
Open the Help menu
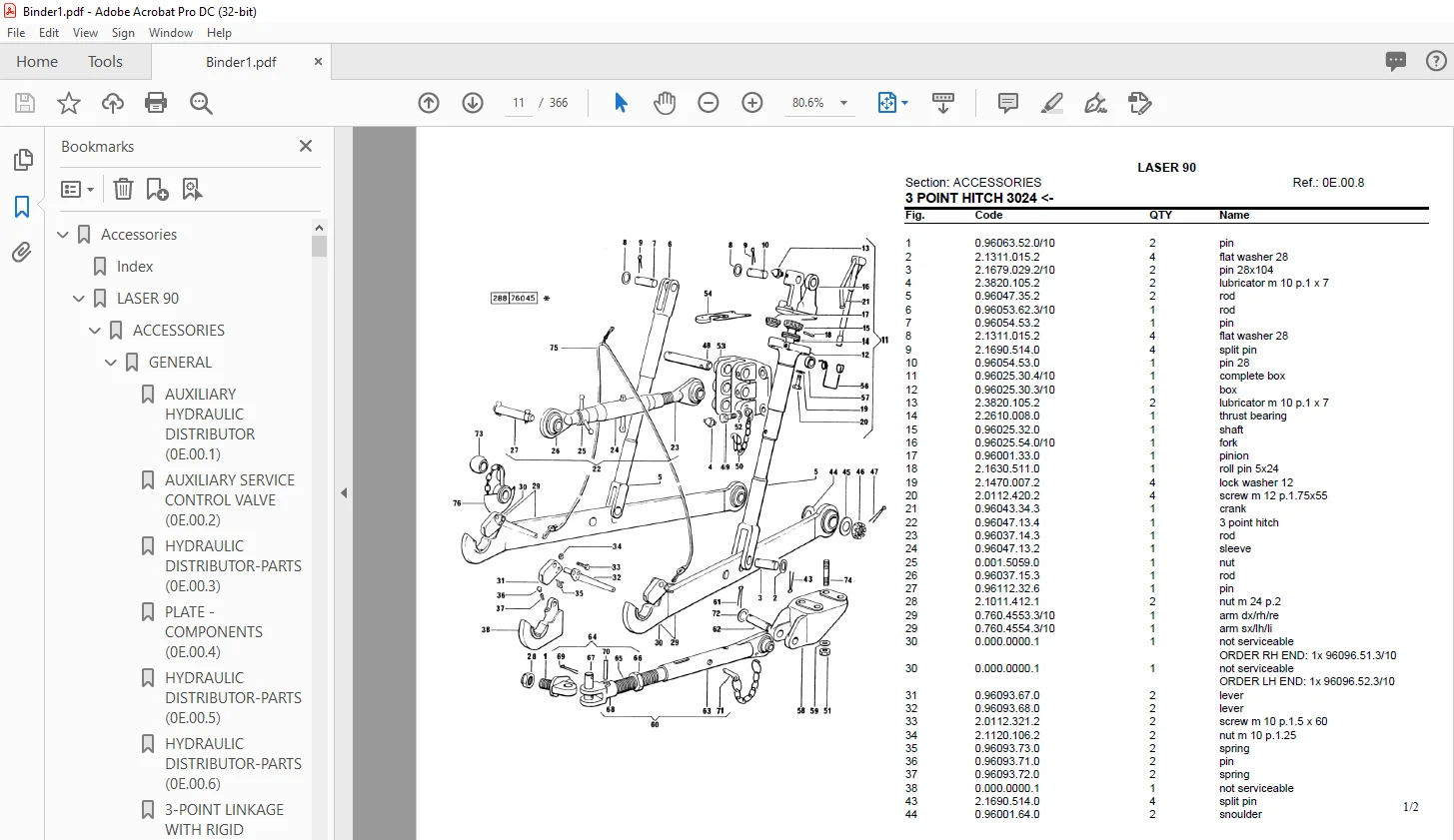pyautogui.click(x=219, y=33)
